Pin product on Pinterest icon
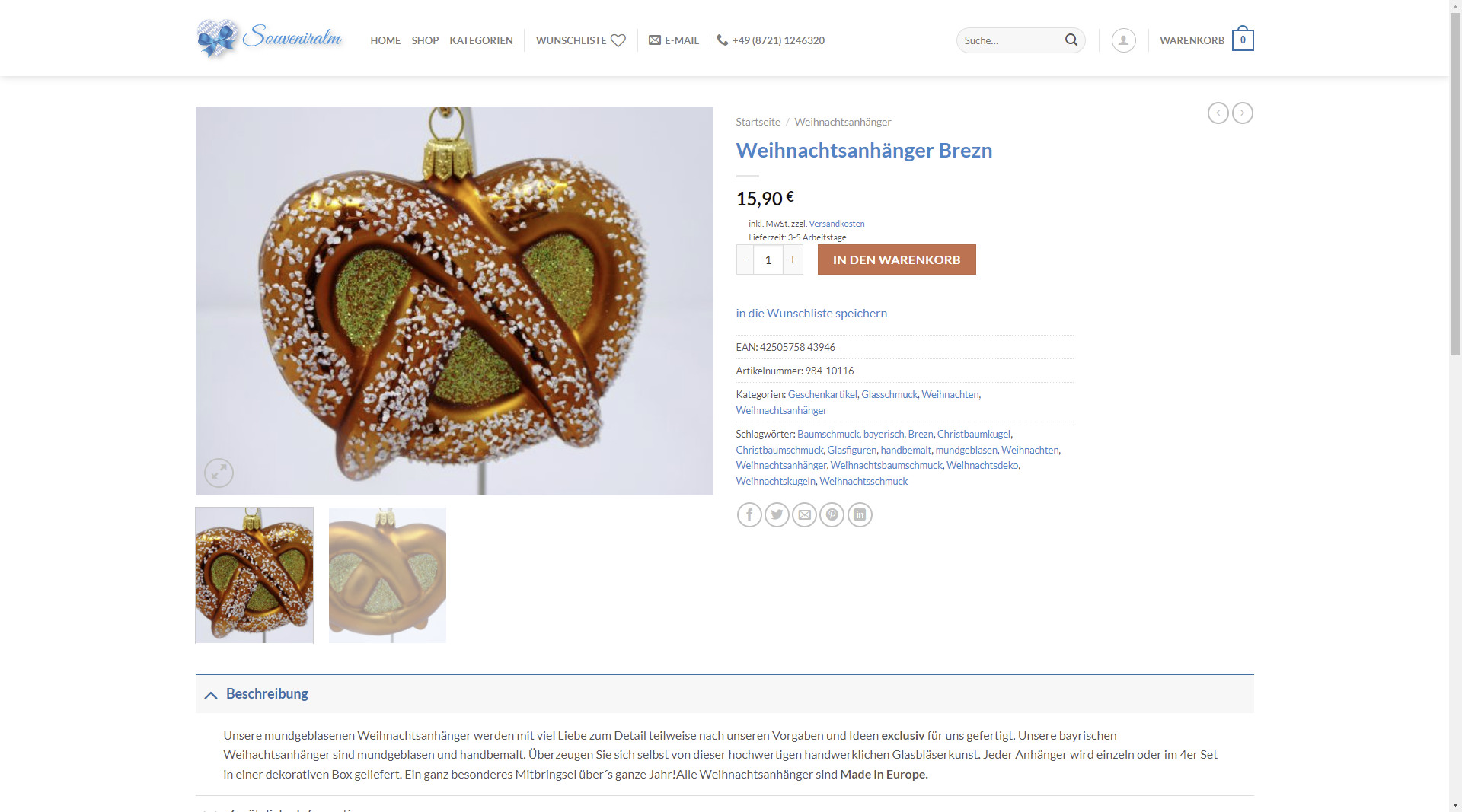The height and width of the screenshot is (812, 1462). (832, 515)
